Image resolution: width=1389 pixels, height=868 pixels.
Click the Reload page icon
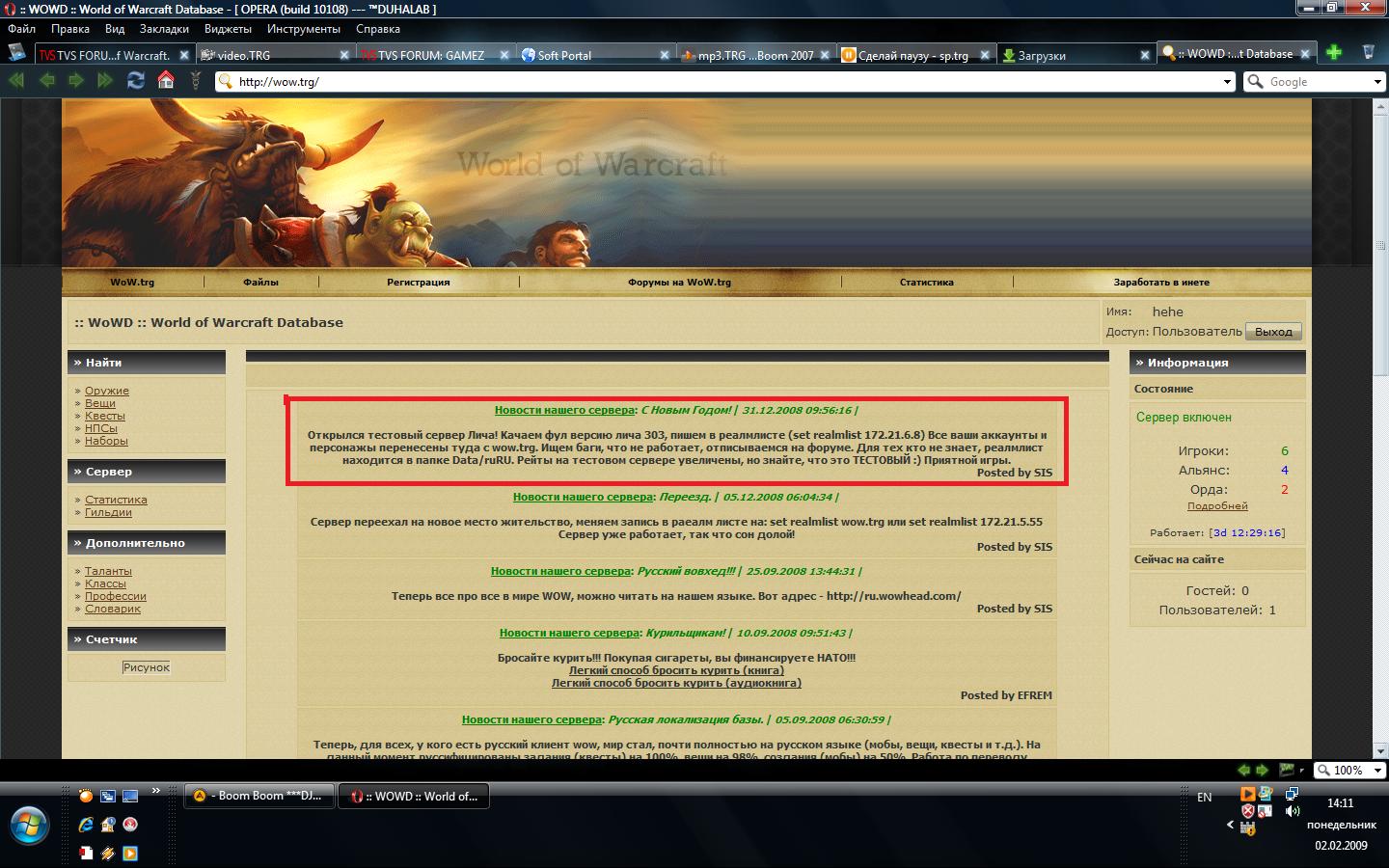click(136, 81)
